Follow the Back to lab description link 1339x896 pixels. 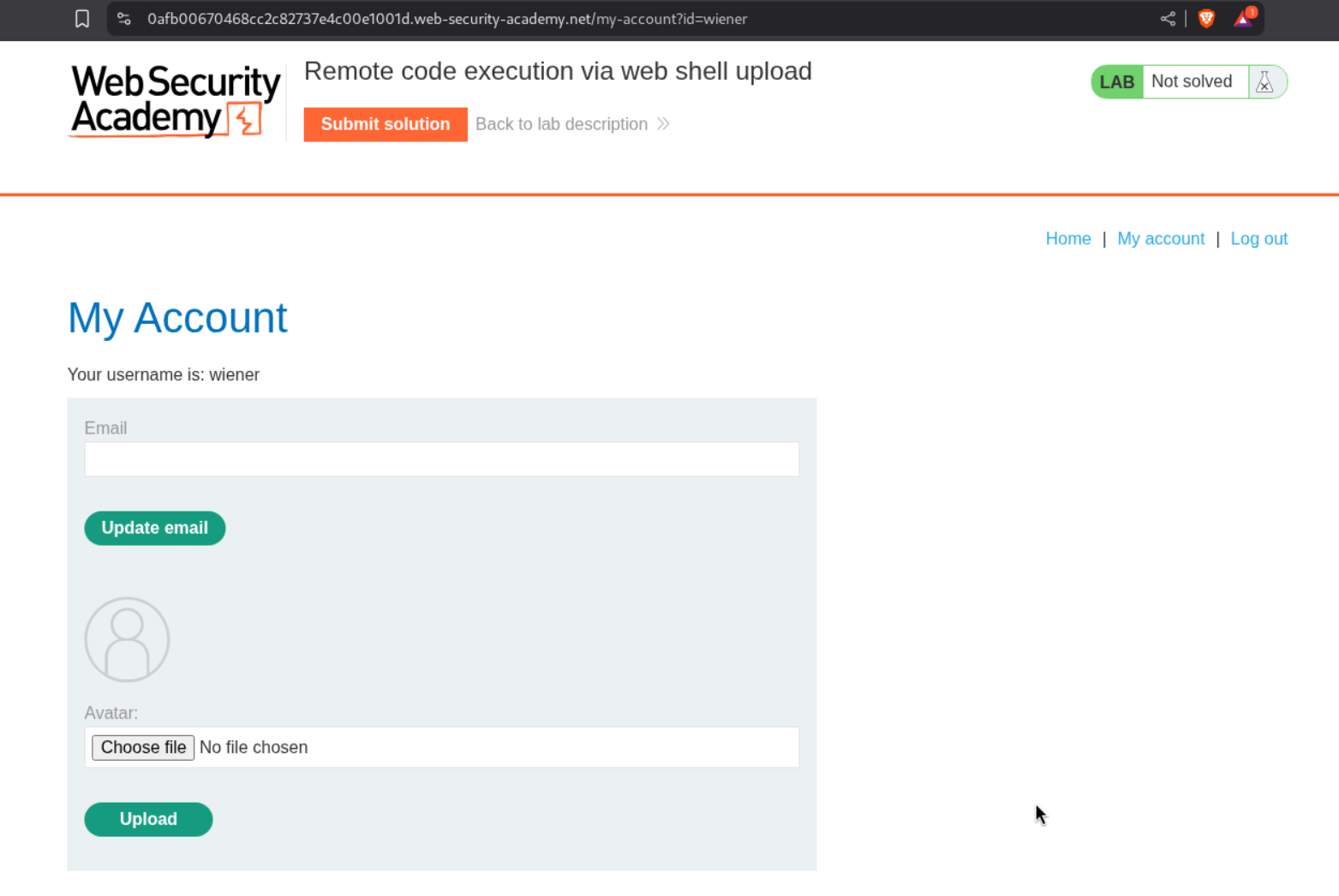click(x=561, y=124)
